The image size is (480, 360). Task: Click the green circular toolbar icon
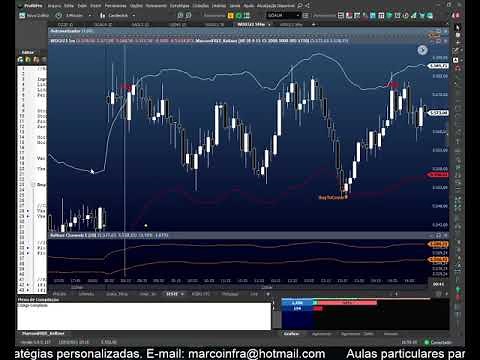pos(239,15)
